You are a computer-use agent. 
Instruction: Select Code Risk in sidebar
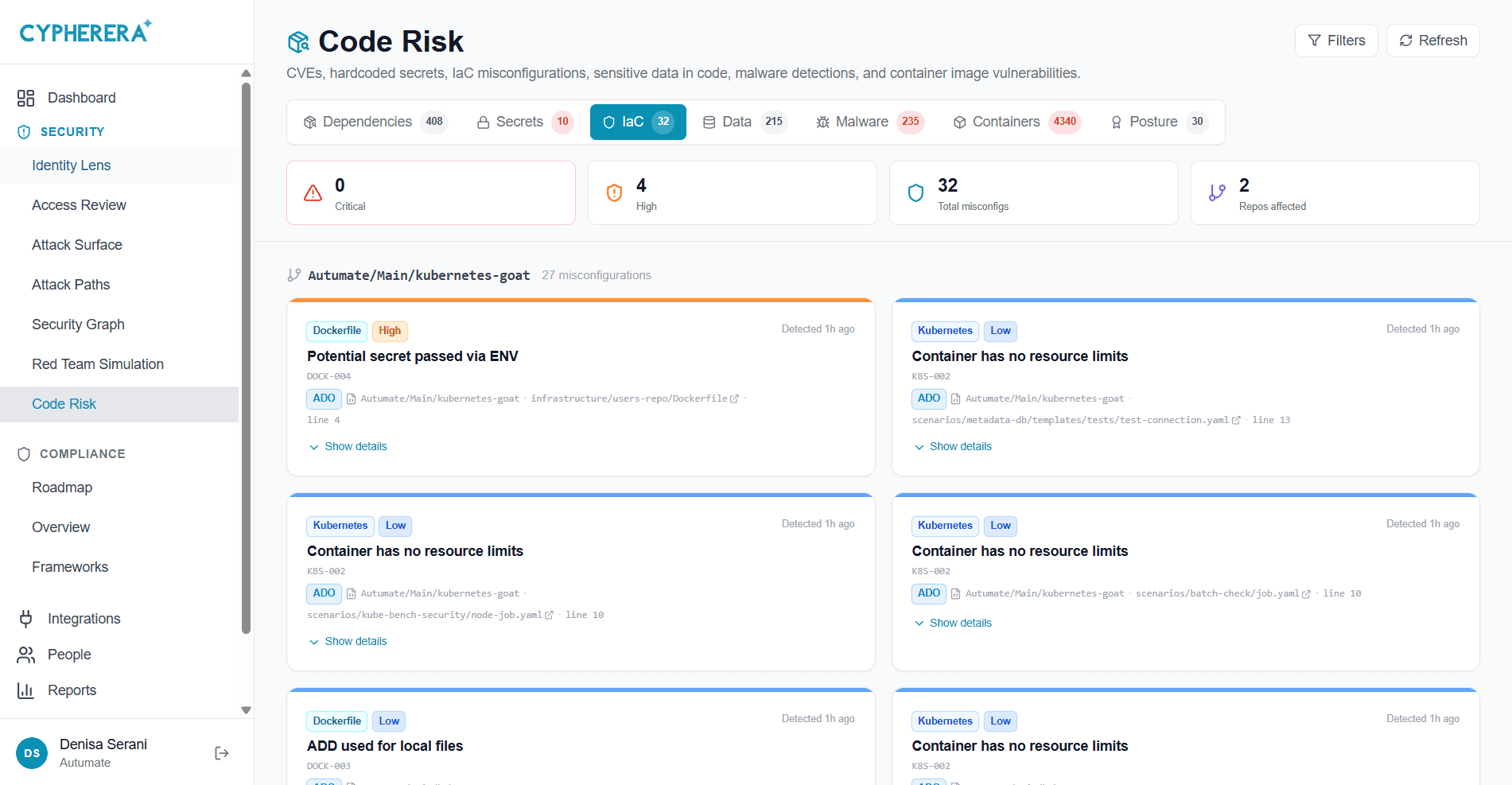pyautogui.click(x=119, y=404)
